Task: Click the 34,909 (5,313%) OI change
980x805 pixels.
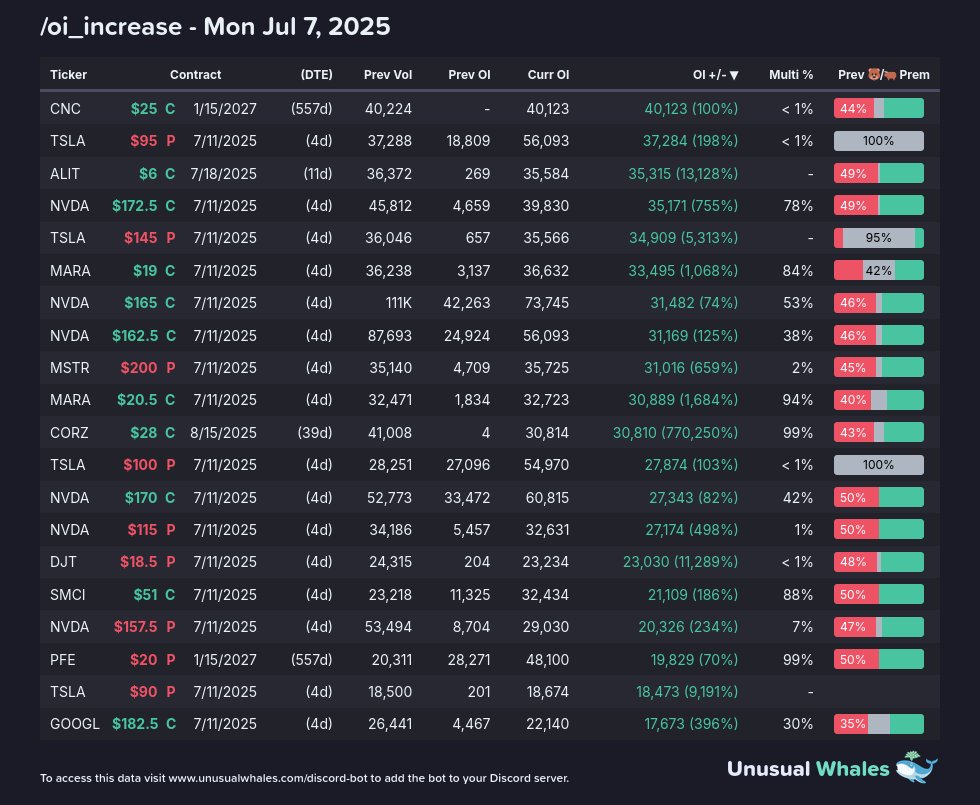Action: 683,238
